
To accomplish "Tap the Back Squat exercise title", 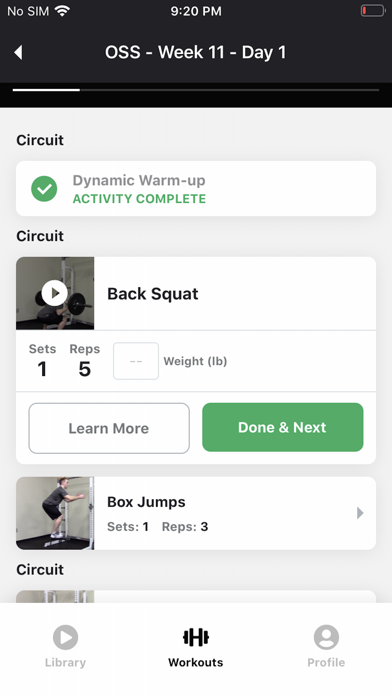I will click(x=153, y=294).
